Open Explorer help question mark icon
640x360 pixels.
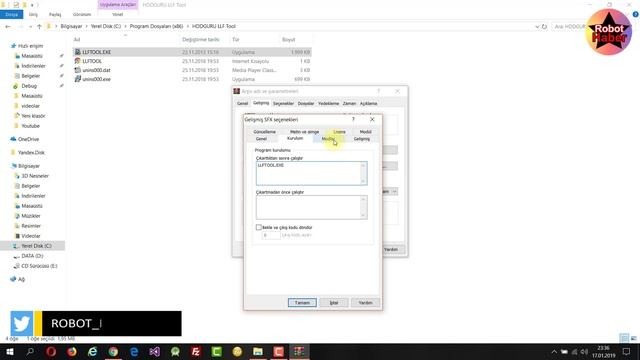point(636,14)
